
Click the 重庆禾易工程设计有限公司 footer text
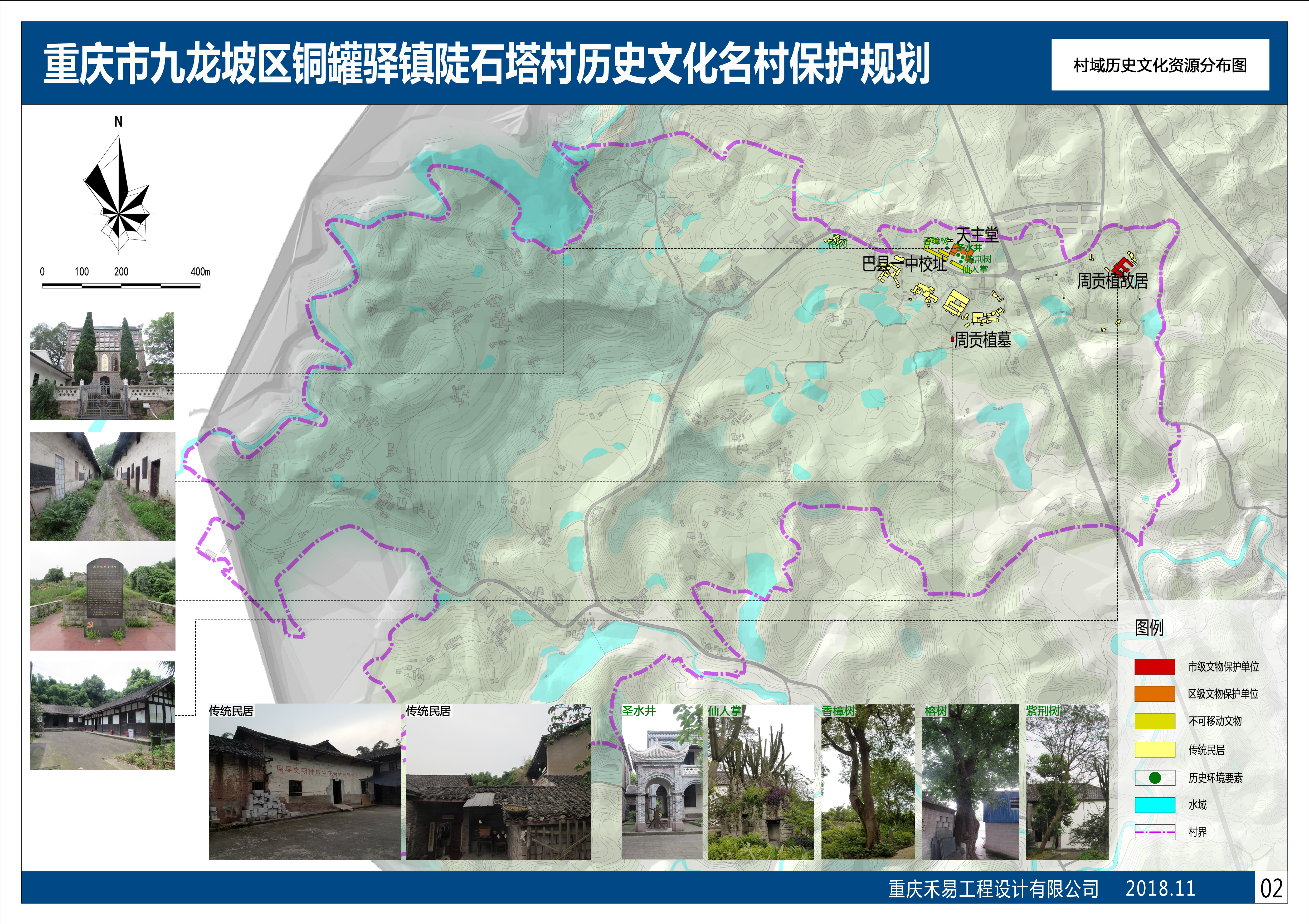(x=993, y=889)
